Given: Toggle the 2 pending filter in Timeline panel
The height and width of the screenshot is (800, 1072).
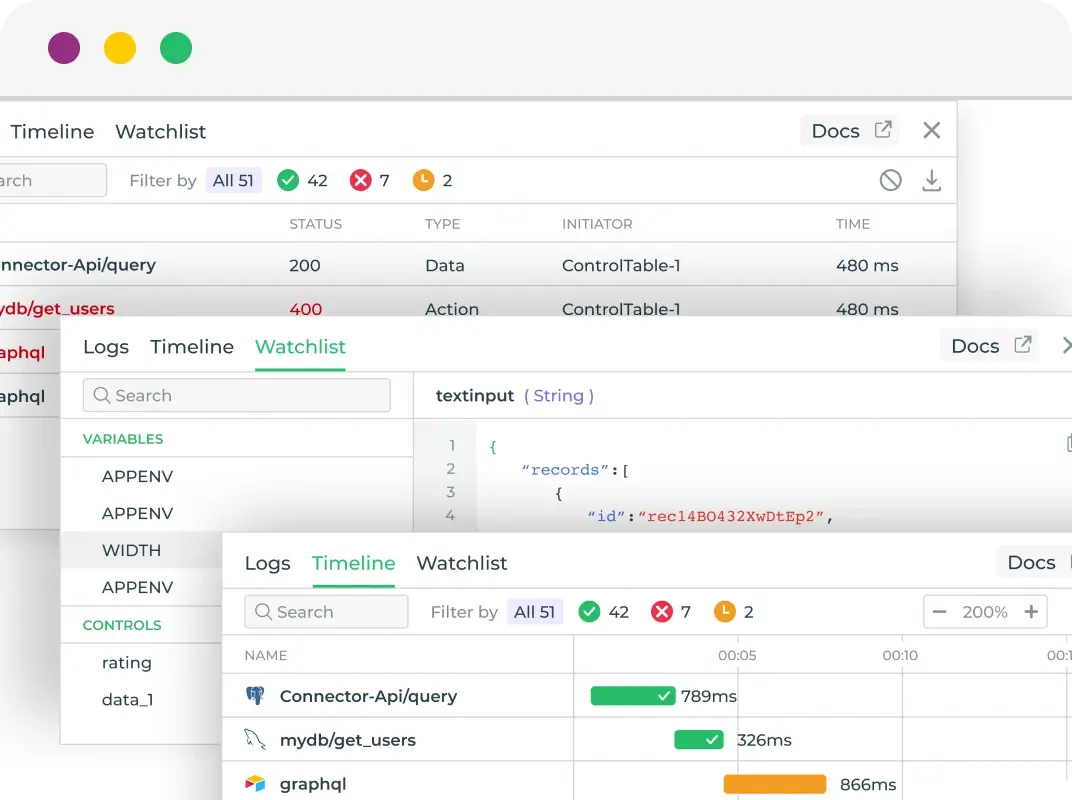Looking at the screenshot, I should point(734,612).
